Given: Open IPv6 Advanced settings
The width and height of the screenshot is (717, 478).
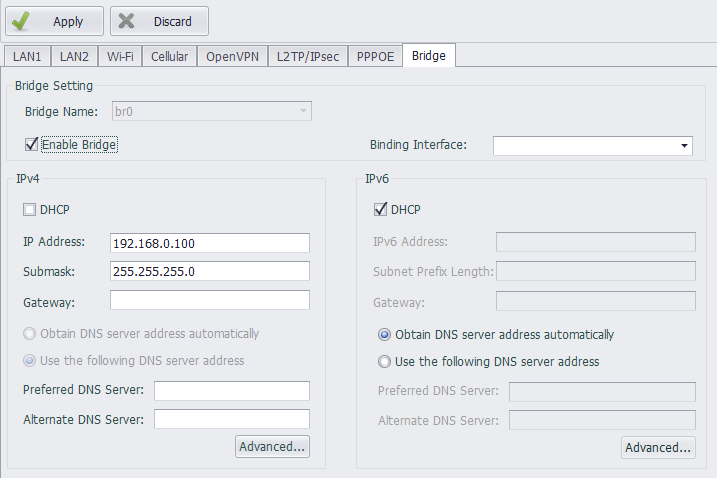Looking at the screenshot, I should click(x=658, y=448).
